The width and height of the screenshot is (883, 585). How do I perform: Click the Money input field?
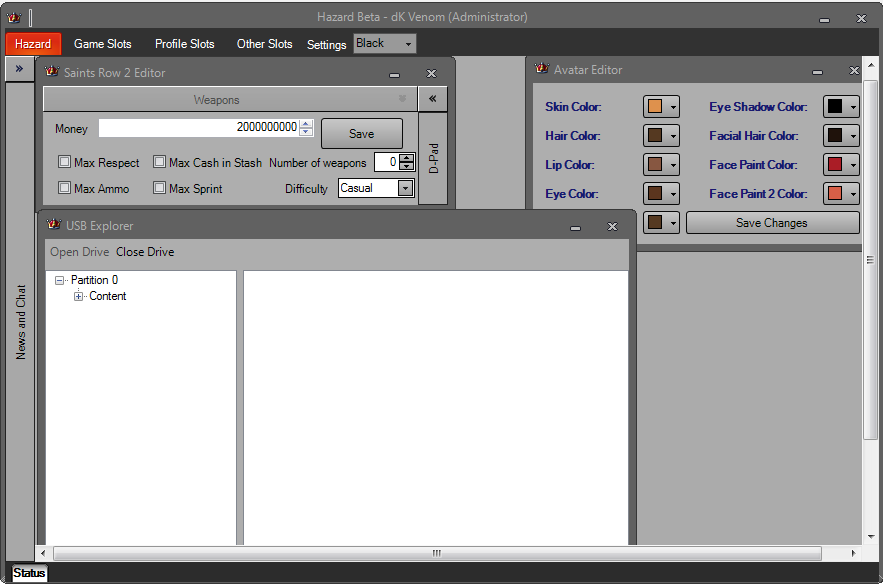(198, 128)
